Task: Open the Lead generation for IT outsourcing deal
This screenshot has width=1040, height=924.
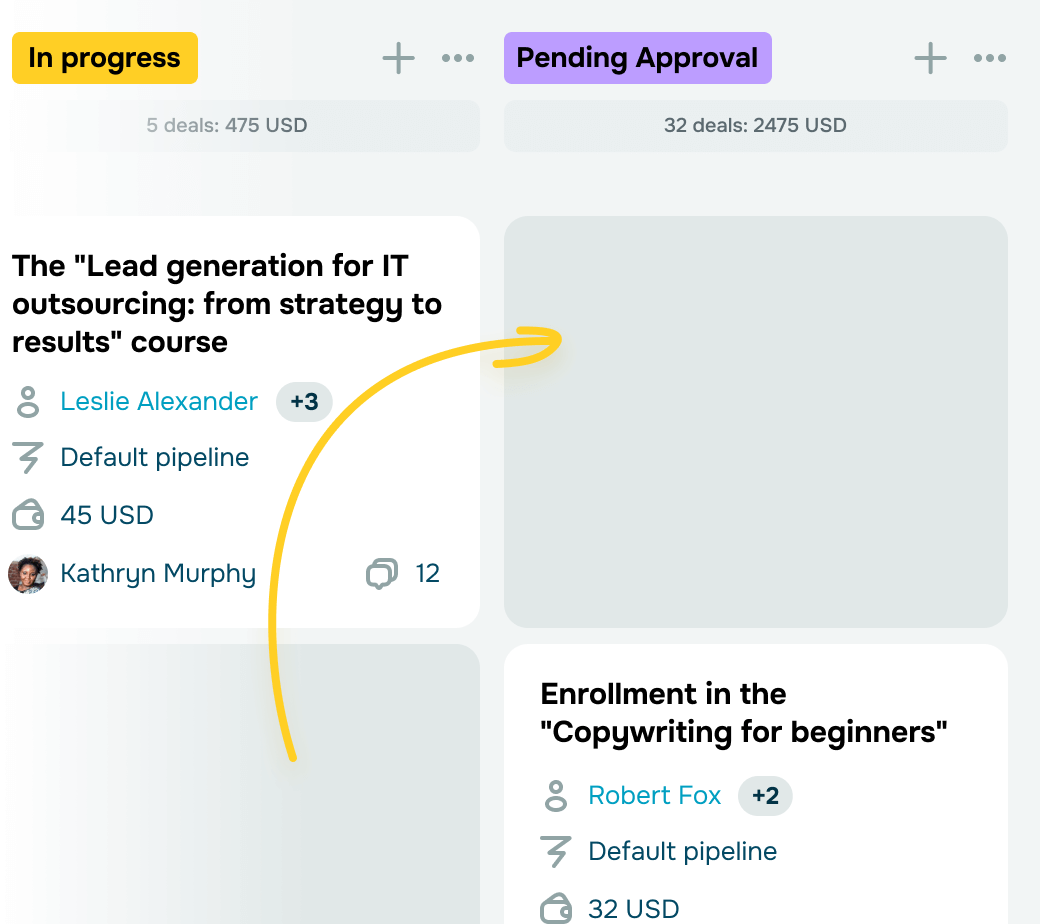Action: 227,304
